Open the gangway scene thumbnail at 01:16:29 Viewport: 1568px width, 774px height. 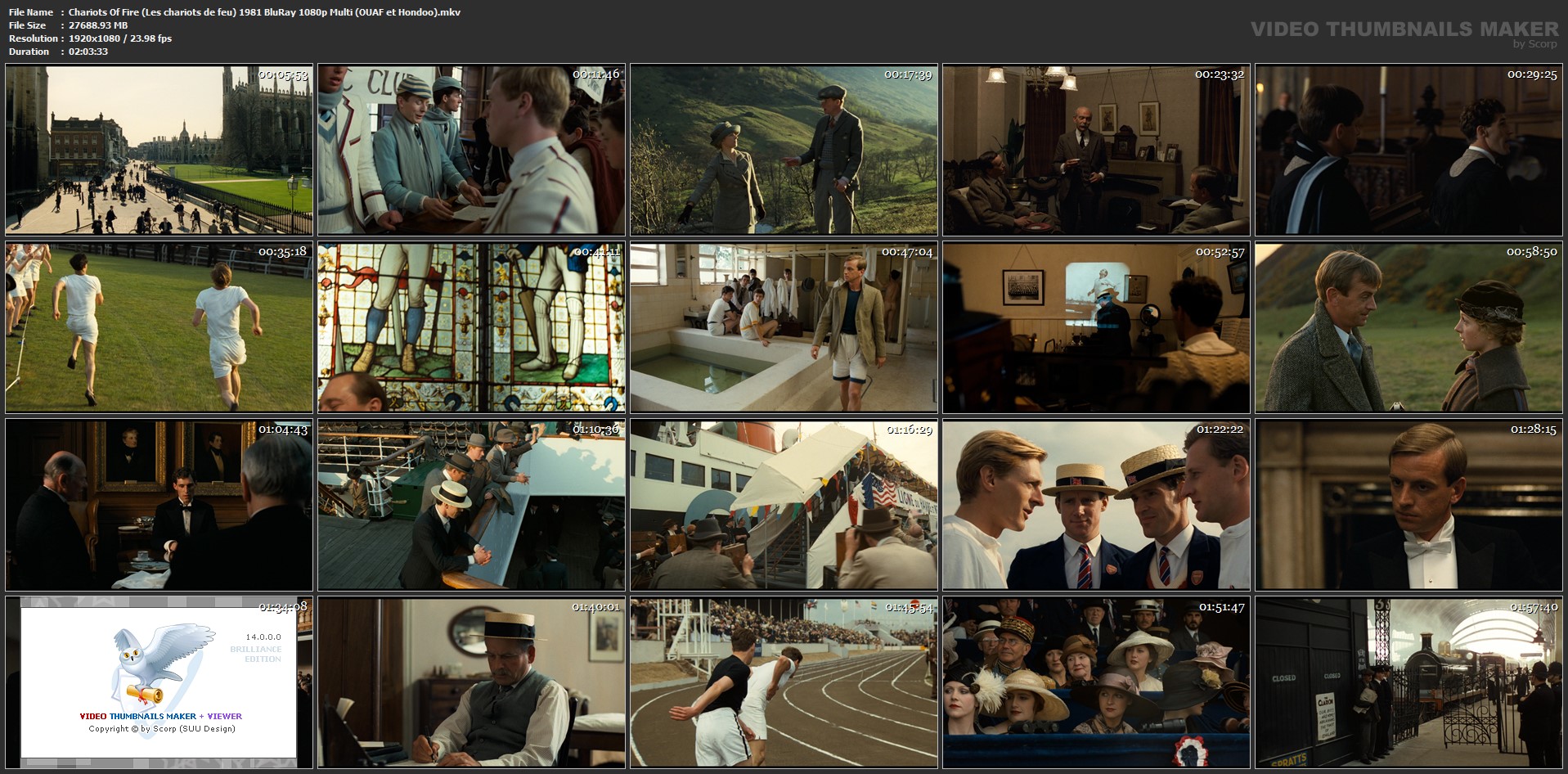click(784, 506)
